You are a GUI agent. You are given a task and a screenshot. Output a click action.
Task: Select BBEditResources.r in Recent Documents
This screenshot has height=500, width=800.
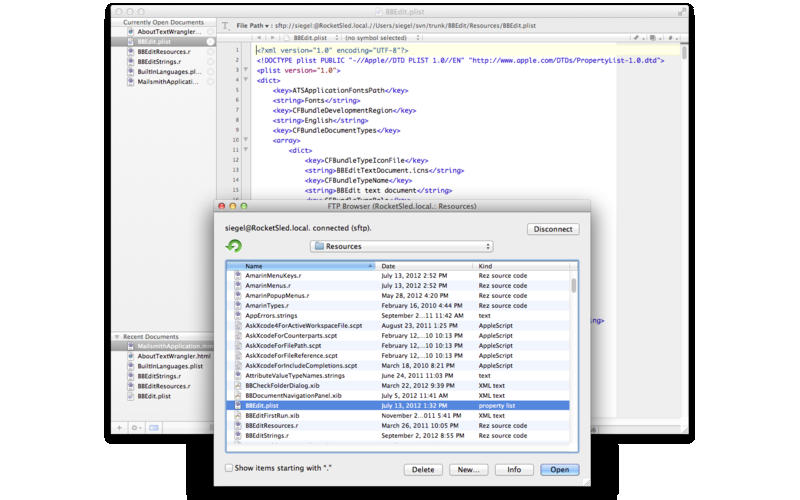(x=163, y=386)
